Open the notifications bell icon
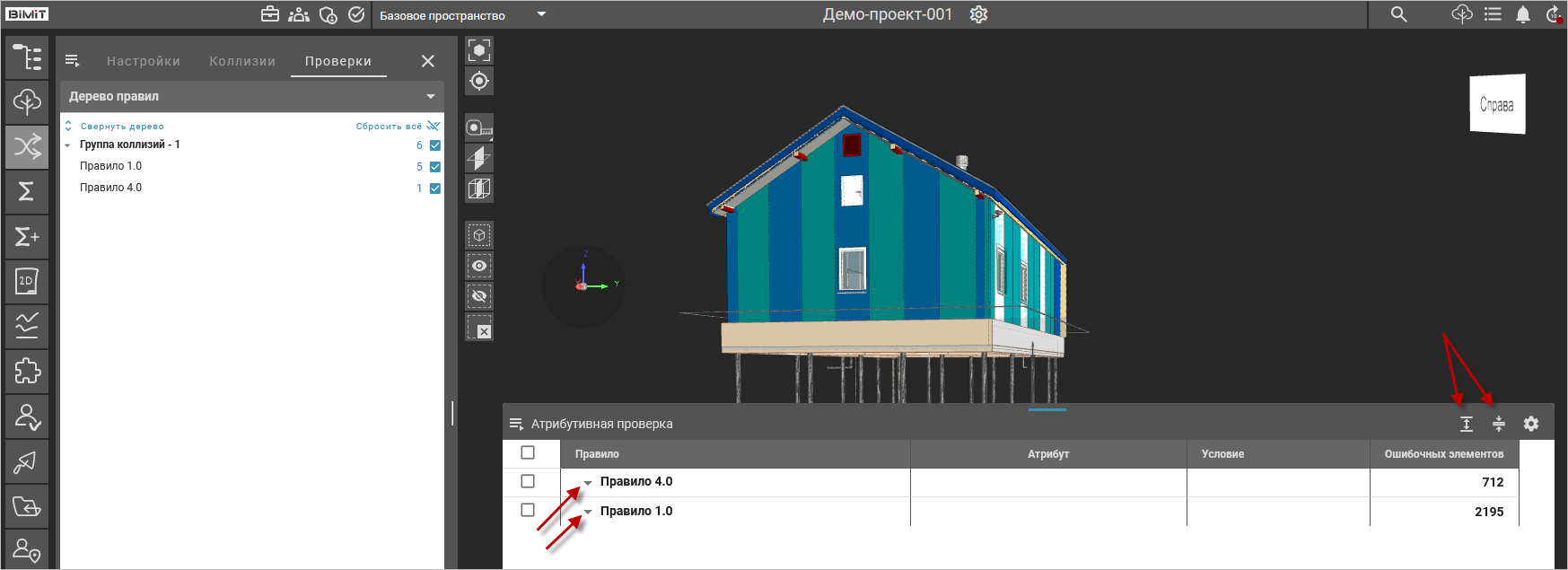The height and width of the screenshot is (570, 1568). (1523, 14)
